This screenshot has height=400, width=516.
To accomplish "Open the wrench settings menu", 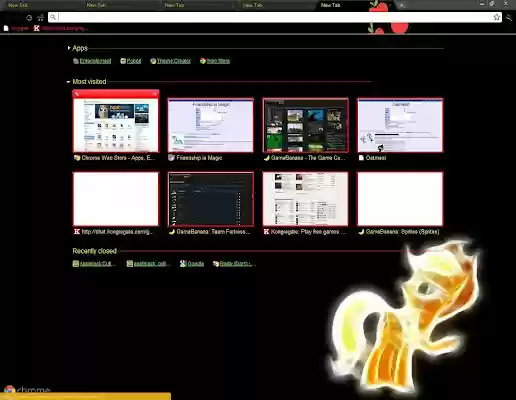I will 509,17.
